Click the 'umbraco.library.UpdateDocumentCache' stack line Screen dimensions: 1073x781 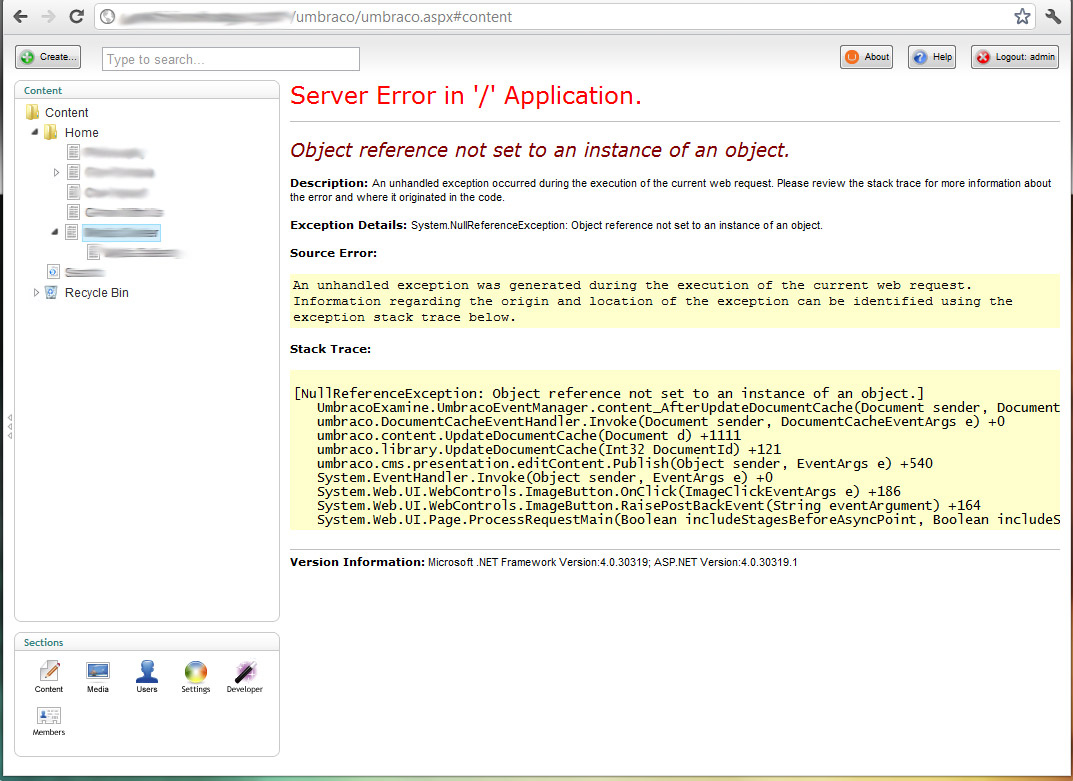point(549,450)
